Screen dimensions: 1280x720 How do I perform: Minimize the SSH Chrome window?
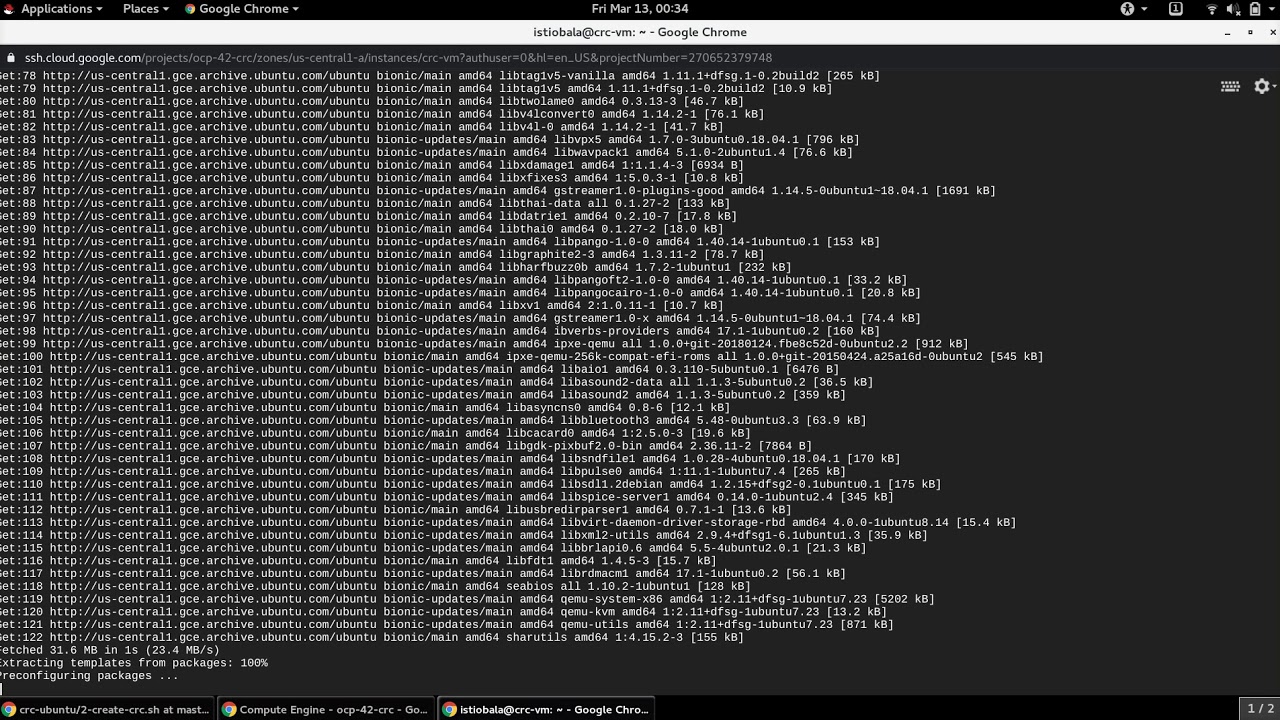(x=1228, y=32)
